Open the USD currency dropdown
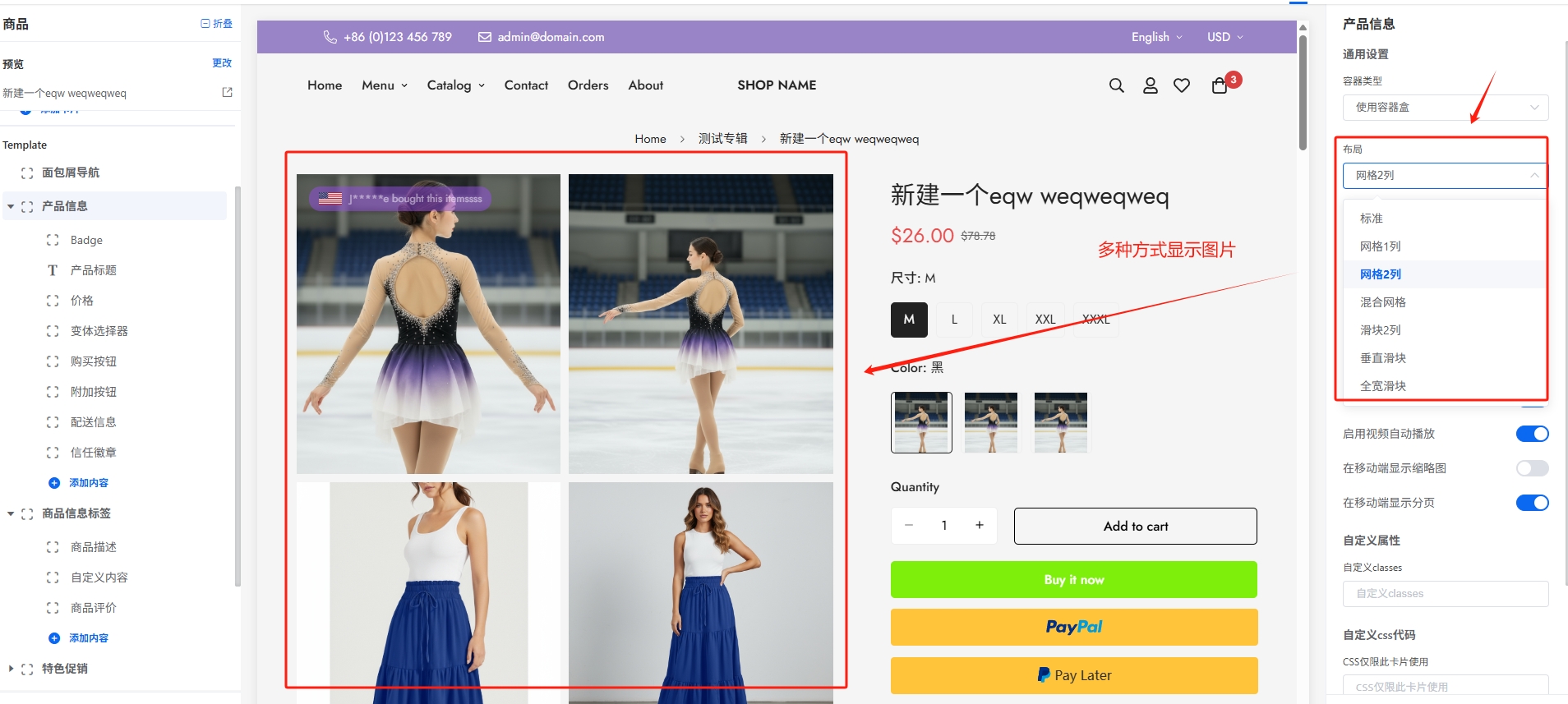The image size is (1568, 704). (1224, 37)
